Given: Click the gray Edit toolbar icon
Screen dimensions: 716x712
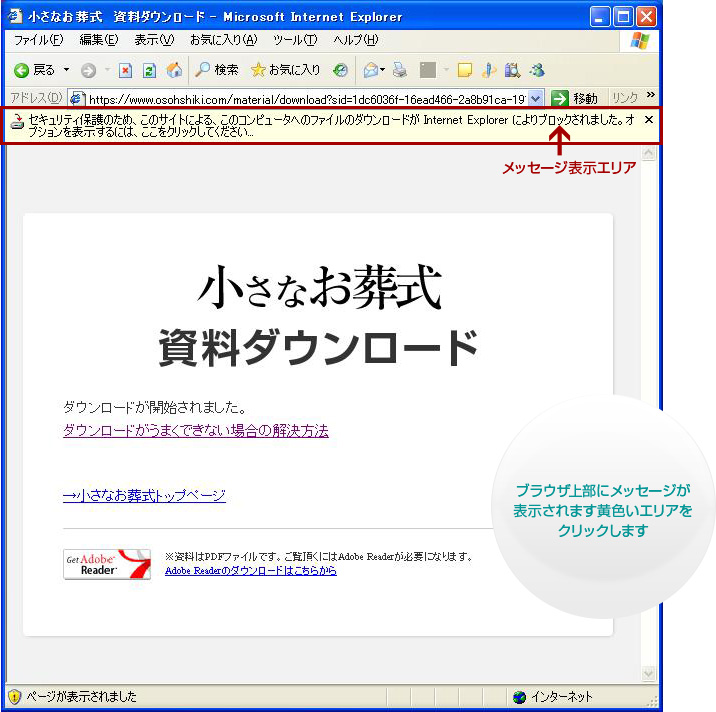Looking at the screenshot, I should pos(428,70).
